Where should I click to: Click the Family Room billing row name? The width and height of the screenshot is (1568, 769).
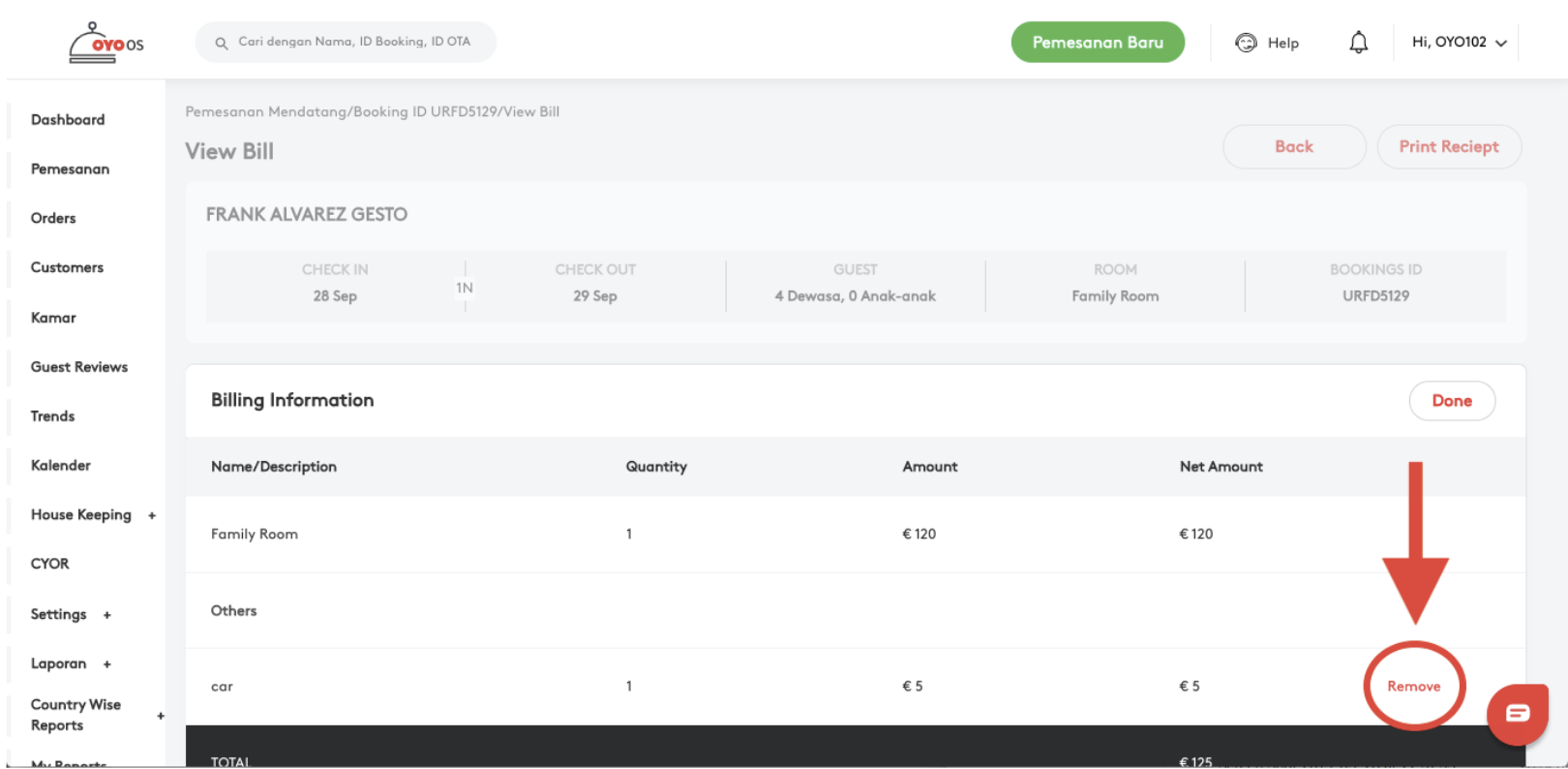tap(255, 535)
